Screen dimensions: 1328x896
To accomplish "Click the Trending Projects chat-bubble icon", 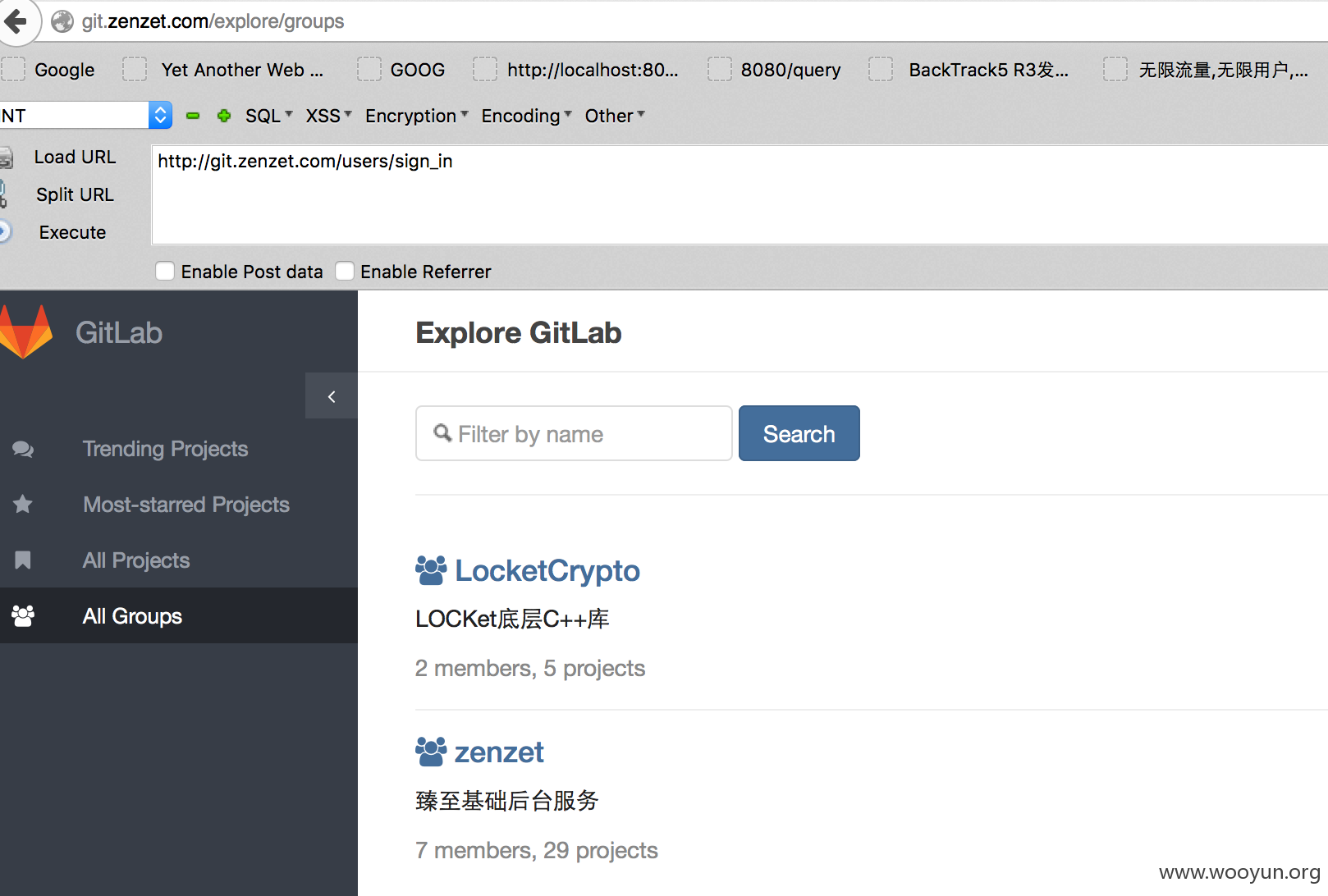I will (x=23, y=449).
